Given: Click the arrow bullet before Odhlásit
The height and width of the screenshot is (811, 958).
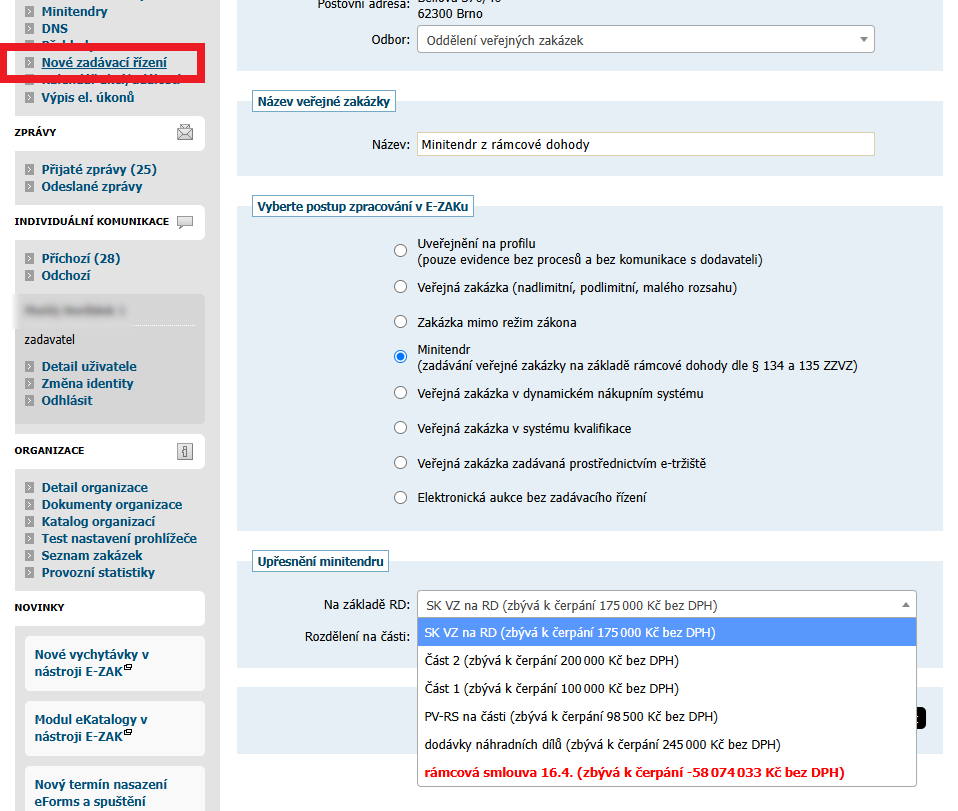Looking at the screenshot, I should point(30,401).
